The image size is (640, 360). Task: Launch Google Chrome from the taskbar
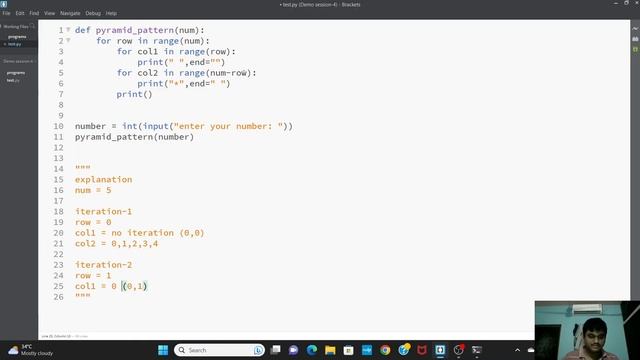[x=385, y=350]
